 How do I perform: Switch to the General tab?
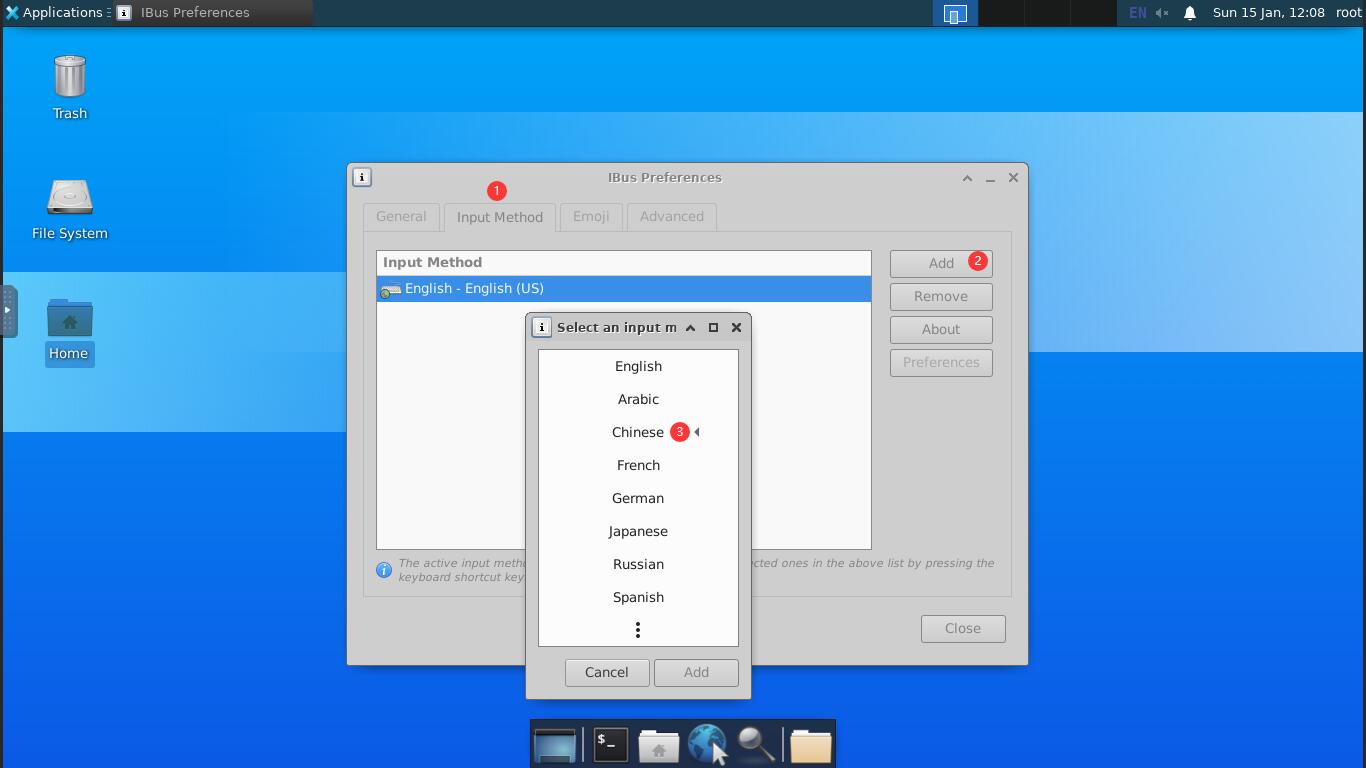pos(401,216)
